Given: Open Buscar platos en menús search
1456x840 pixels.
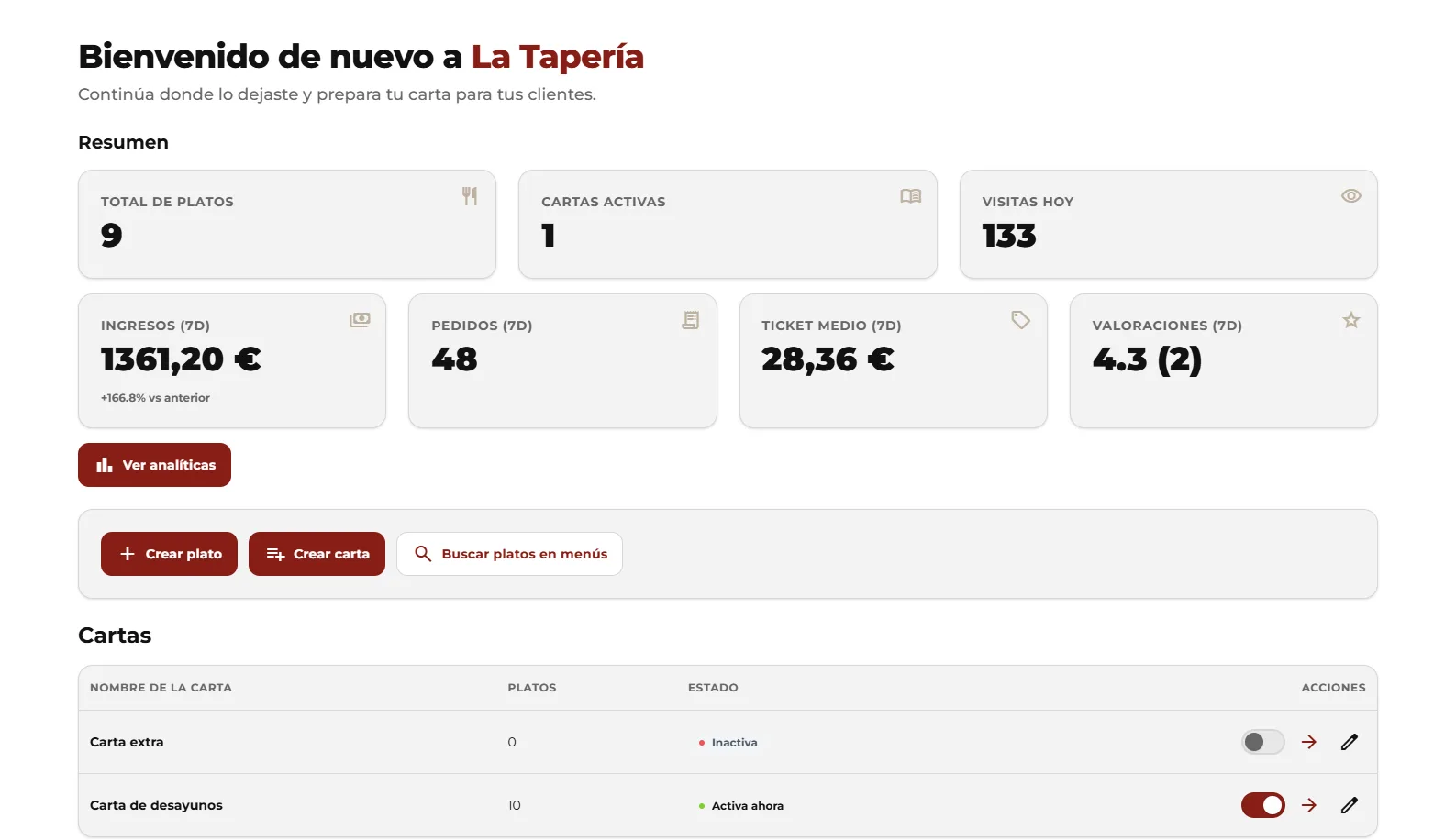Looking at the screenshot, I should (x=509, y=554).
